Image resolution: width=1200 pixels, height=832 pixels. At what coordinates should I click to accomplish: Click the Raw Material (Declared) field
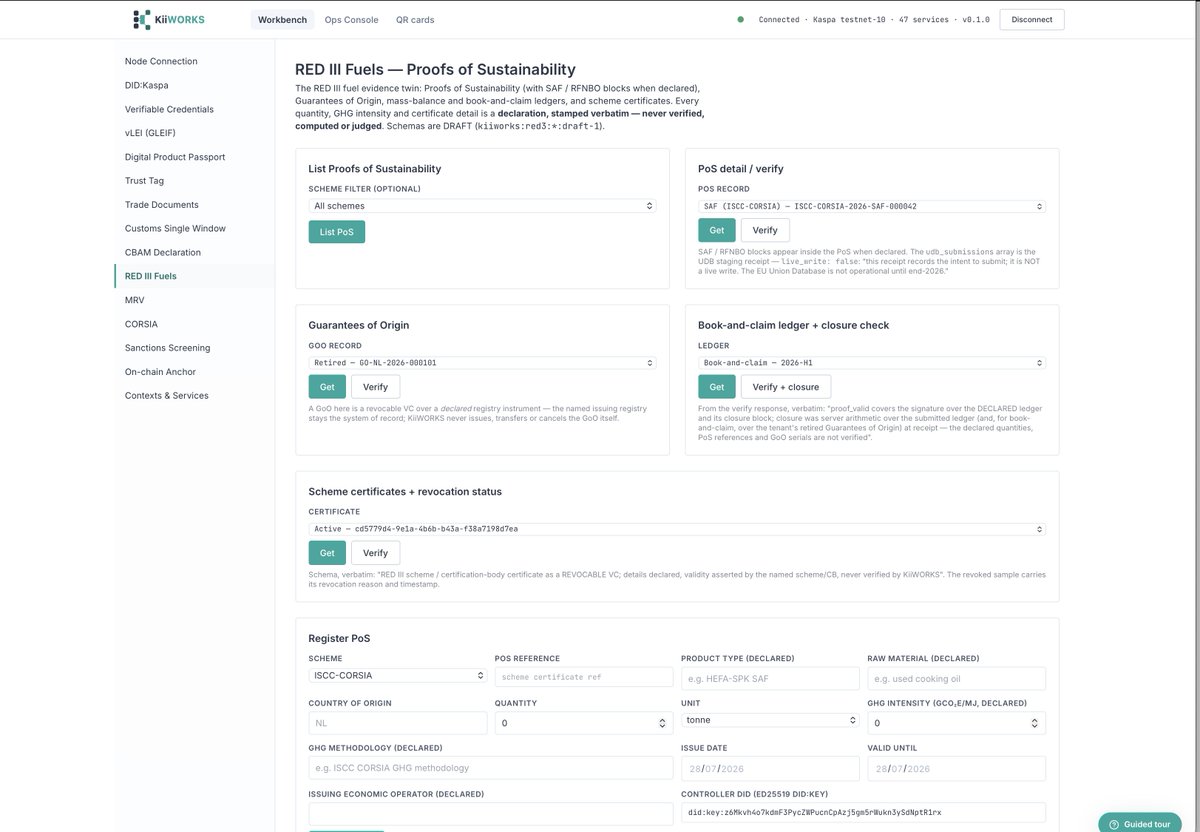[x=957, y=679]
